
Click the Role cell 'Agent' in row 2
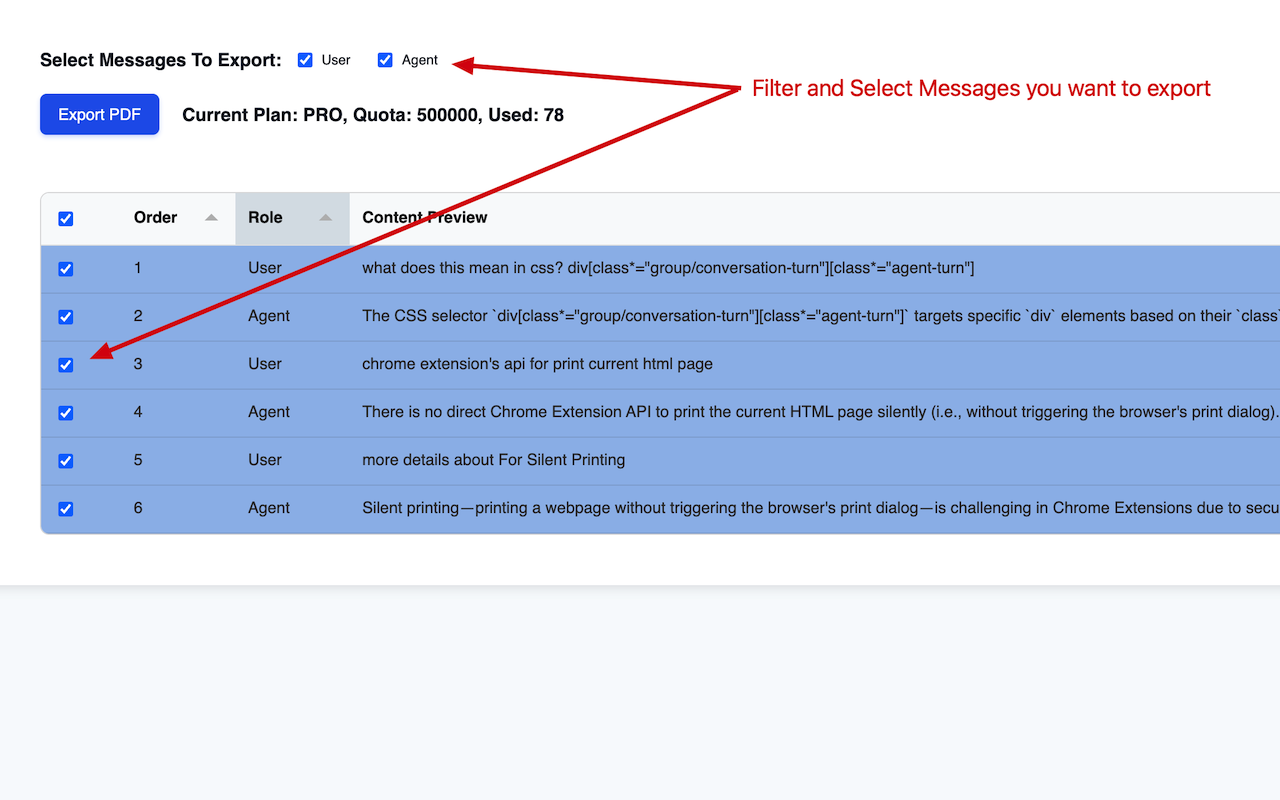pos(269,316)
